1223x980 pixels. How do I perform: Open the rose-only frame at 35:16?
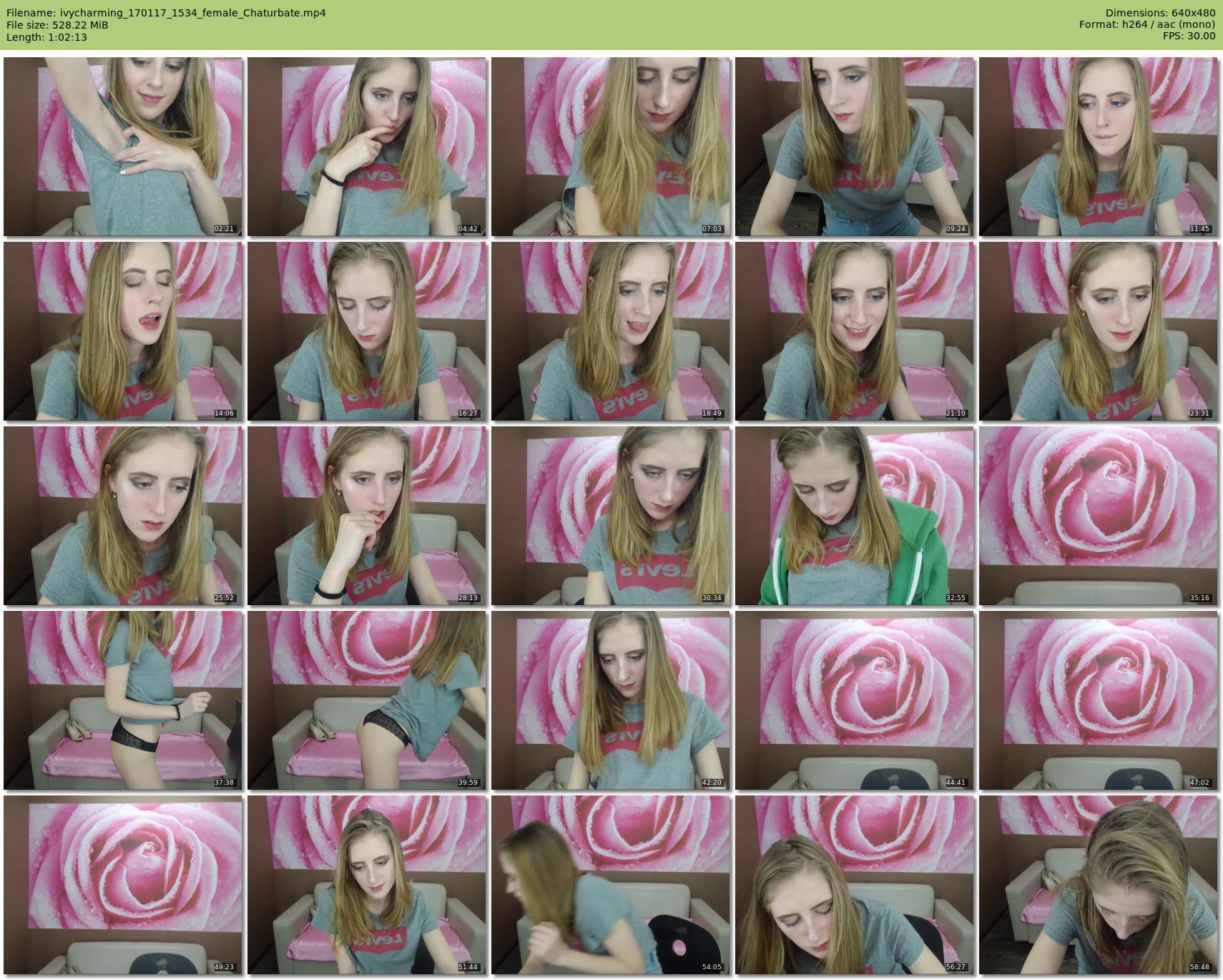[1099, 516]
